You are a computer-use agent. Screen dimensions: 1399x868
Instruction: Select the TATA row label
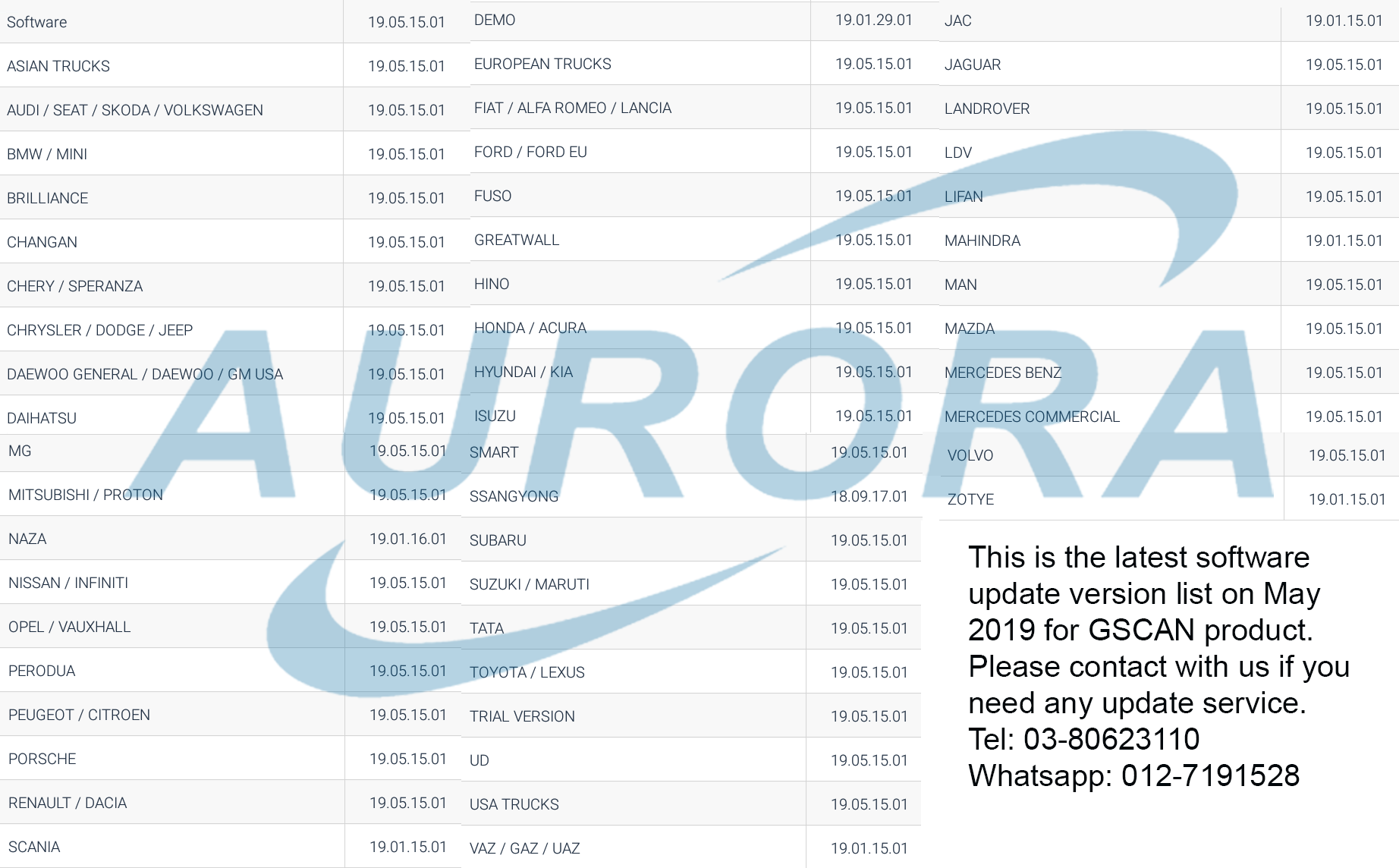(x=486, y=628)
